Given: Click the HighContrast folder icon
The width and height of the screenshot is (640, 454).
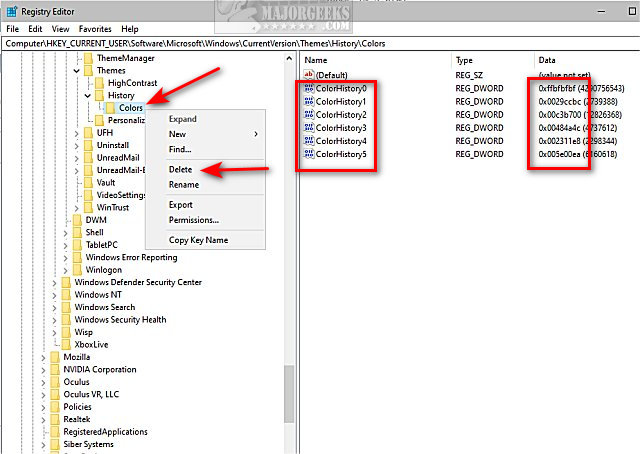Looking at the screenshot, I should tap(99, 83).
